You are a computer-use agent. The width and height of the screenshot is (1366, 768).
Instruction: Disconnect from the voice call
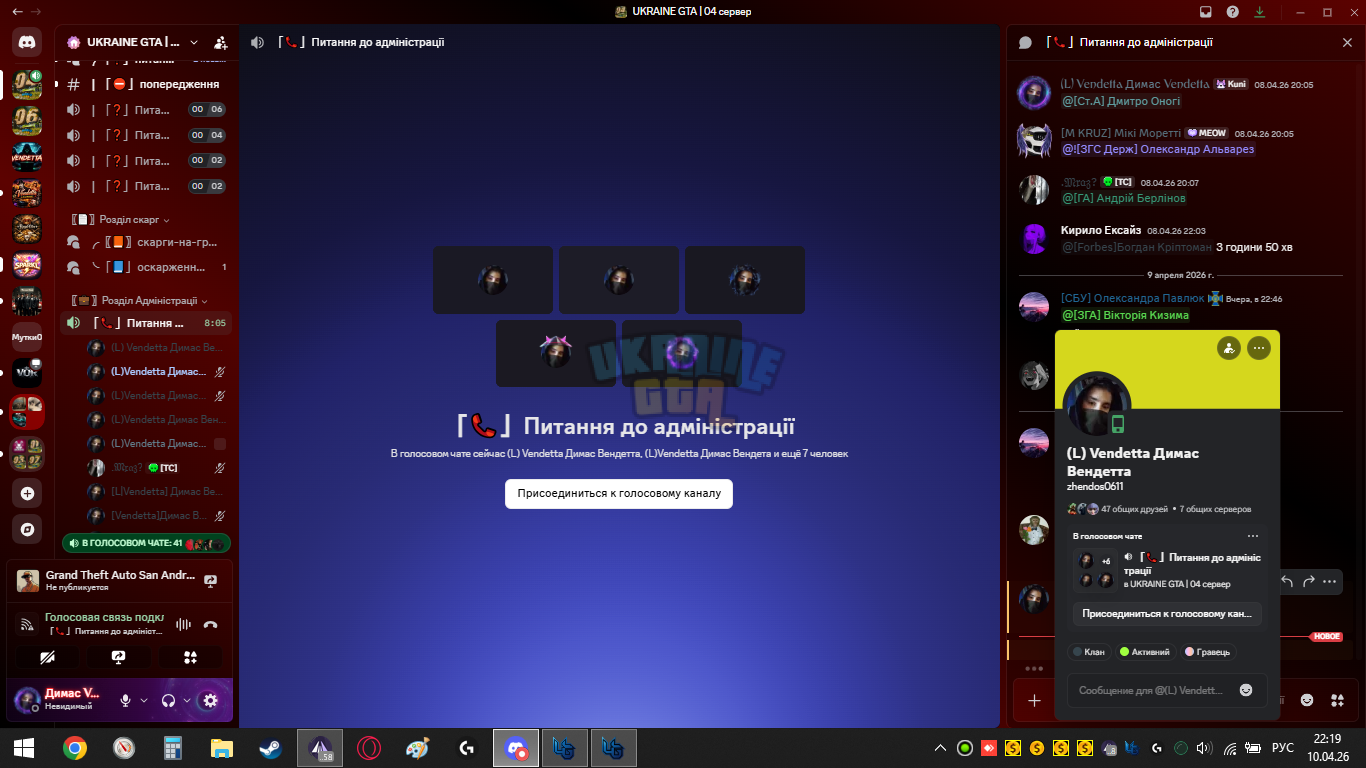[210, 625]
